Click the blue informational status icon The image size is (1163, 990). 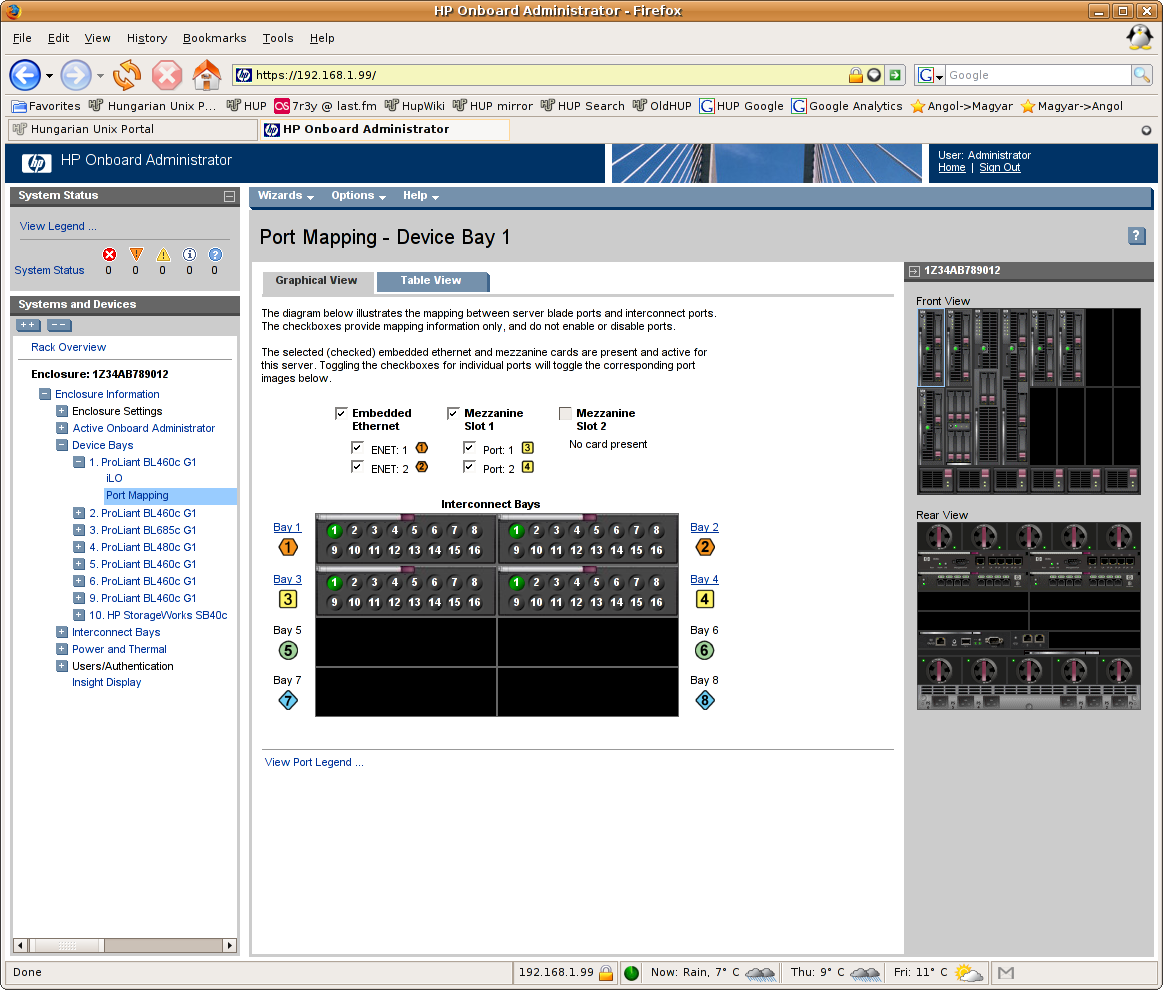189,254
